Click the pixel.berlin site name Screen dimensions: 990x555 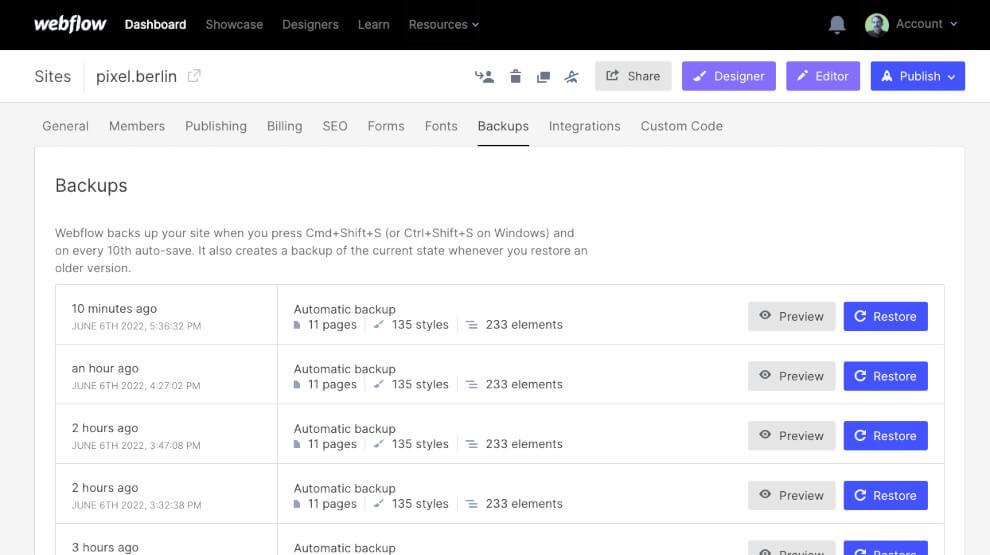tap(136, 76)
